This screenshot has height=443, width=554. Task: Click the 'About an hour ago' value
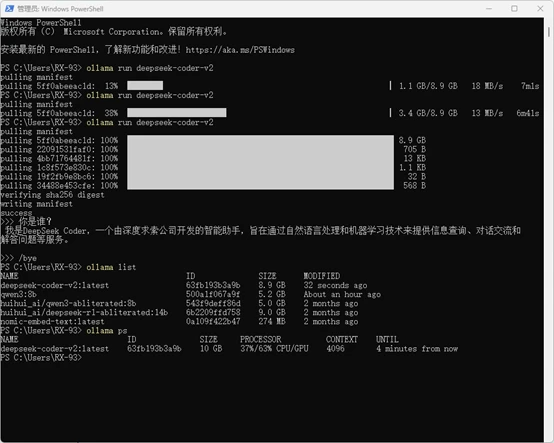point(342,294)
